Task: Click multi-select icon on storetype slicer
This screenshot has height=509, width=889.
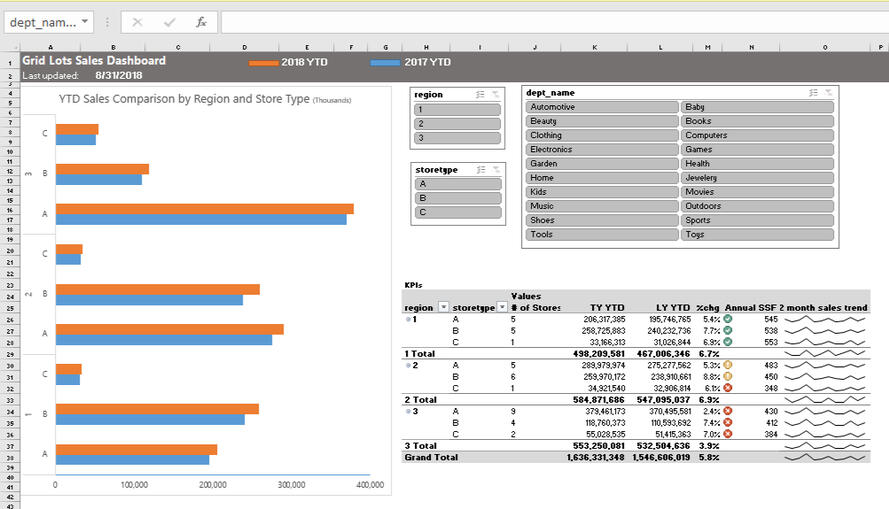Action: click(x=480, y=170)
